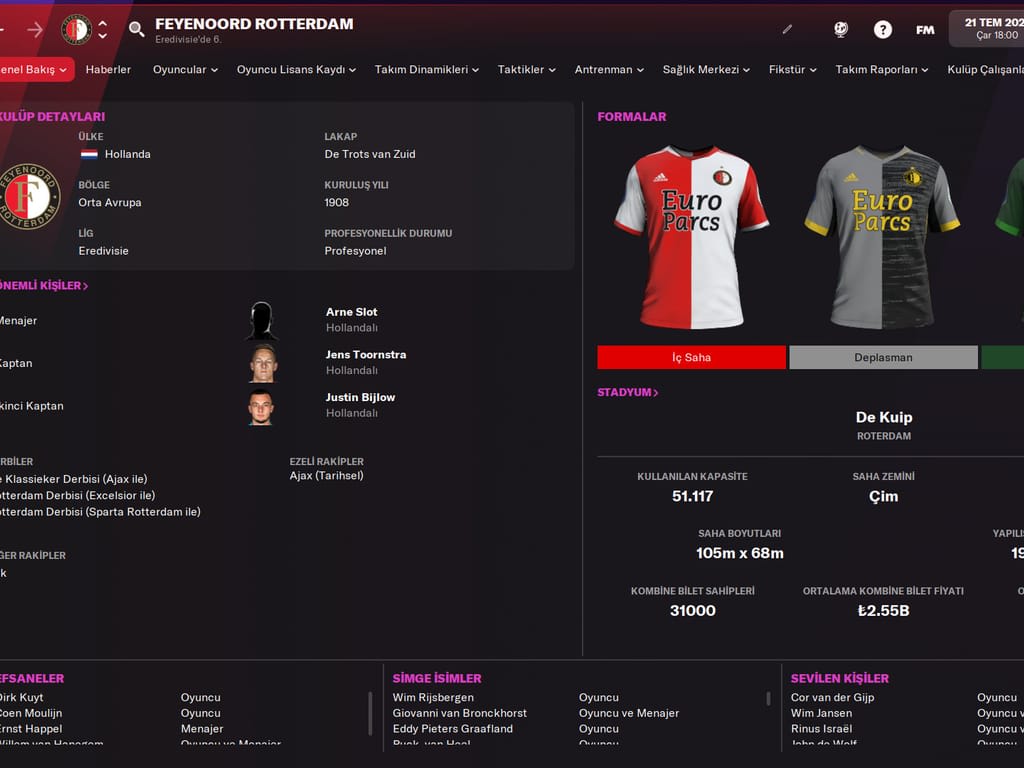The width and height of the screenshot is (1024, 768).
Task: Click Giovanni van Bronckhorst entry
Action: click(x=460, y=713)
